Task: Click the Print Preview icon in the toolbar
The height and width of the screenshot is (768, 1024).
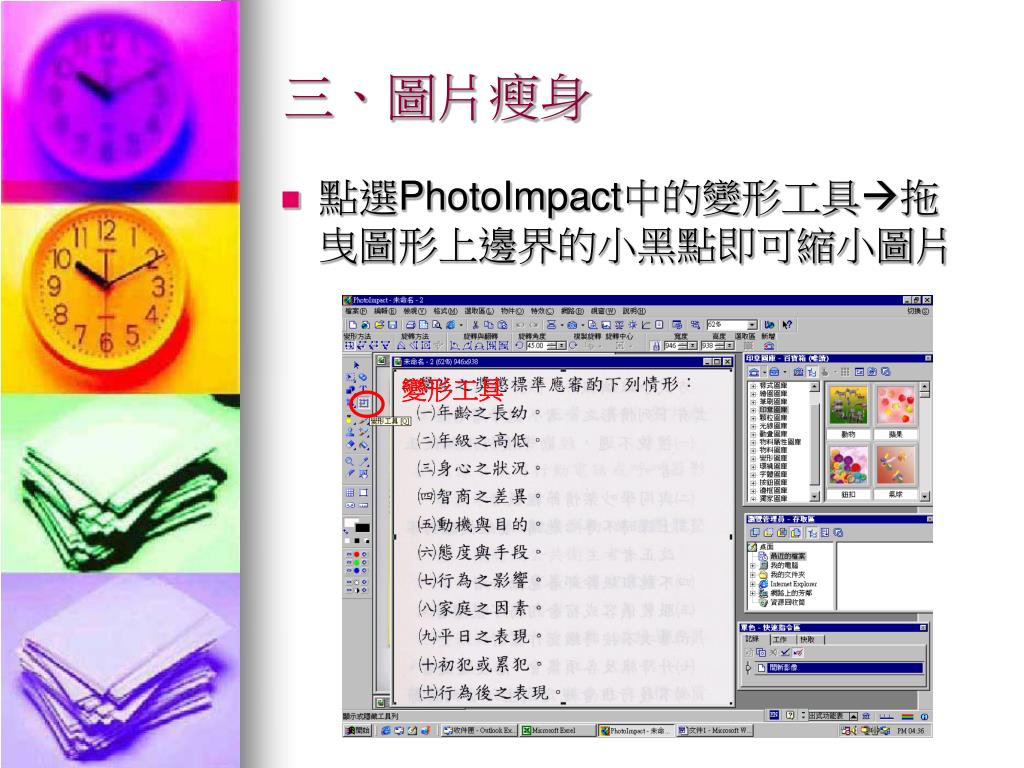Action: [437, 325]
